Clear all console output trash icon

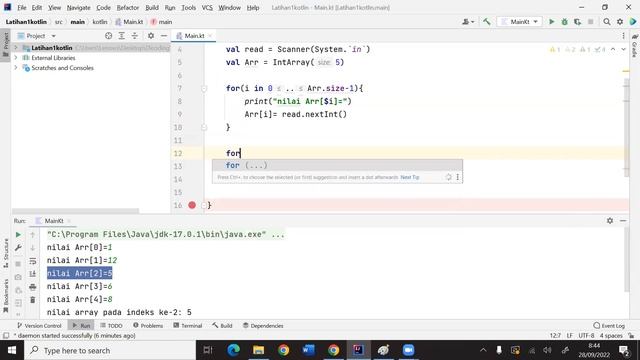(33, 300)
